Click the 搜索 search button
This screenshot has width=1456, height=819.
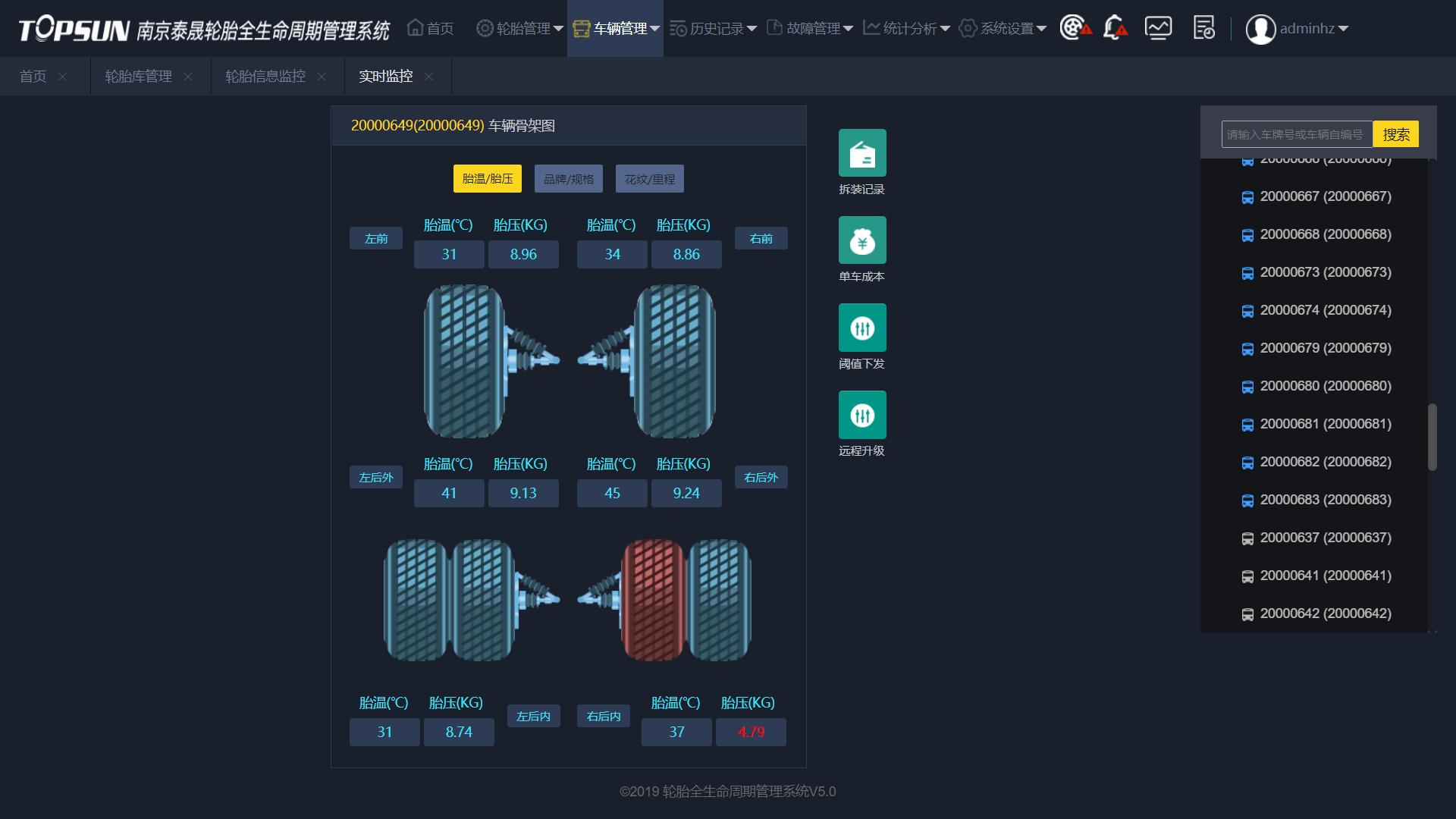point(1396,133)
